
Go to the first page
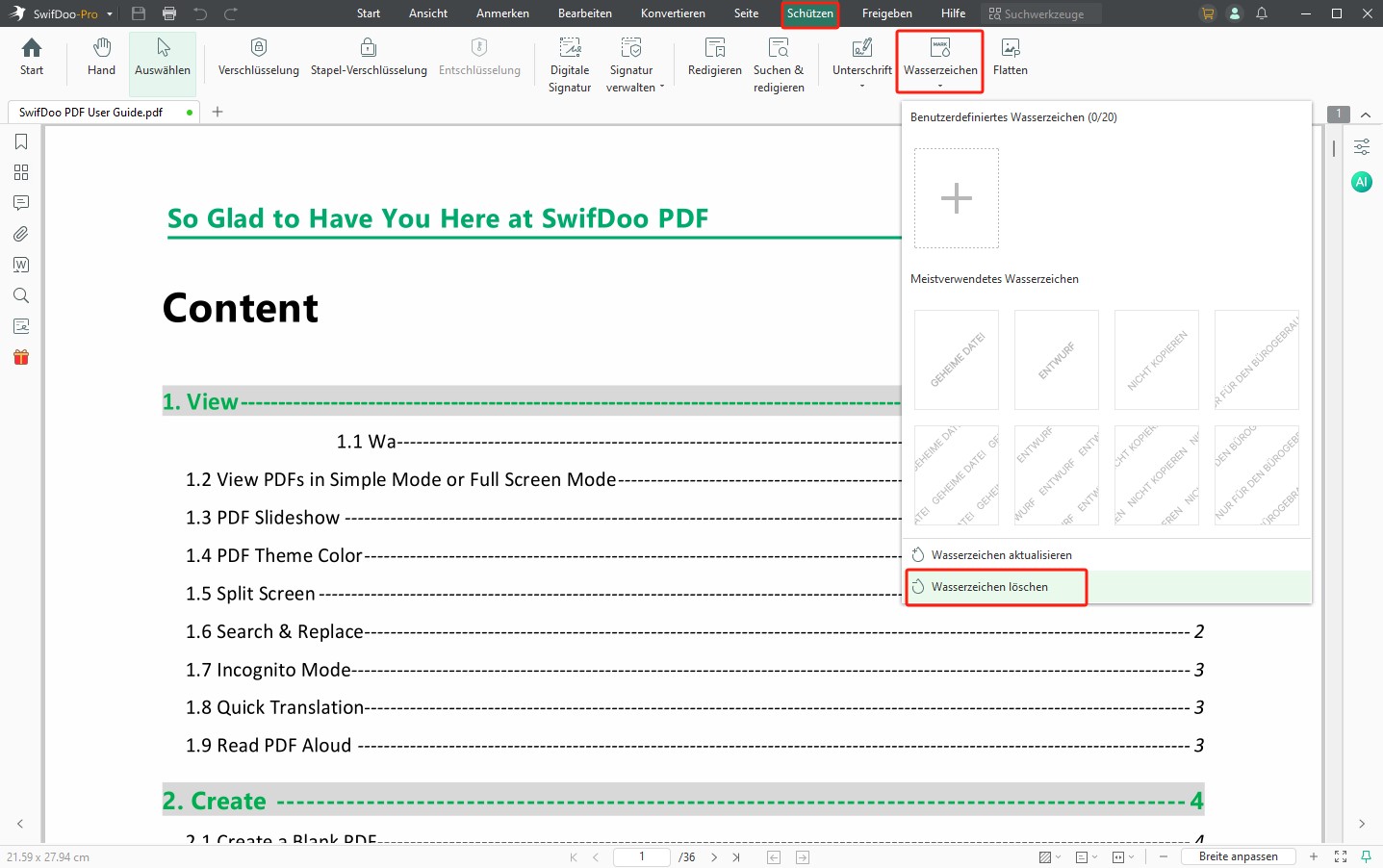[x=574, y=856]
